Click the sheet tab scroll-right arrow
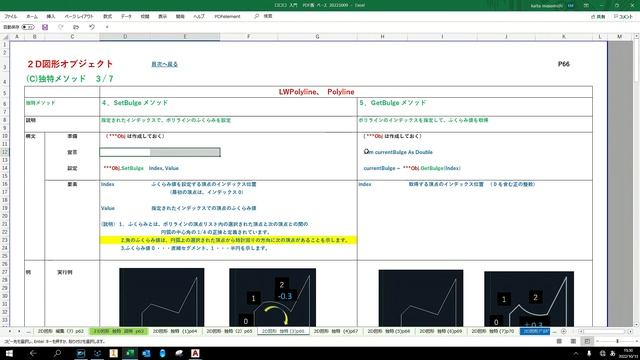 [19, 331]
